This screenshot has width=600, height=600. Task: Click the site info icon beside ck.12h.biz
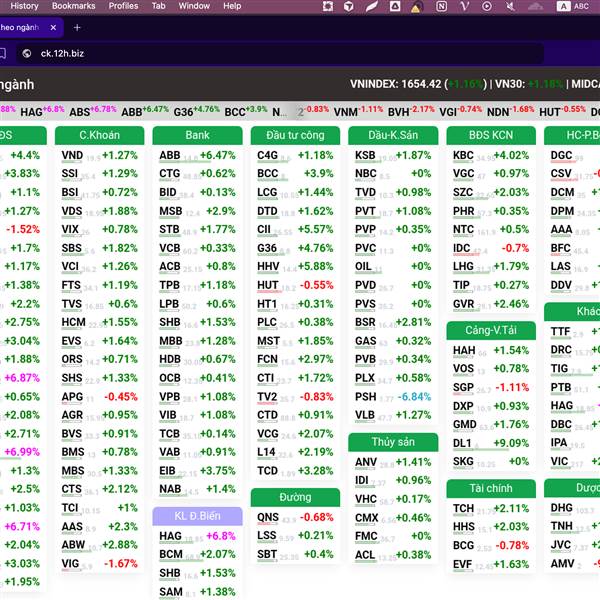click(x=26, y=54)
